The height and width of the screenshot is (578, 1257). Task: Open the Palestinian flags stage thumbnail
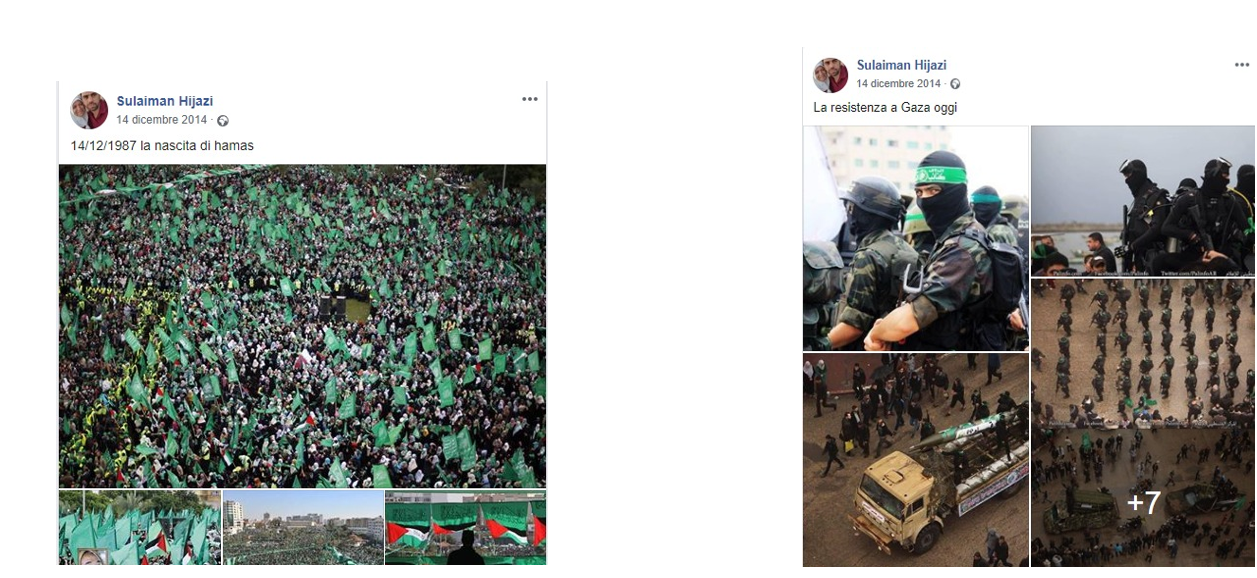[x=465, y=528]
